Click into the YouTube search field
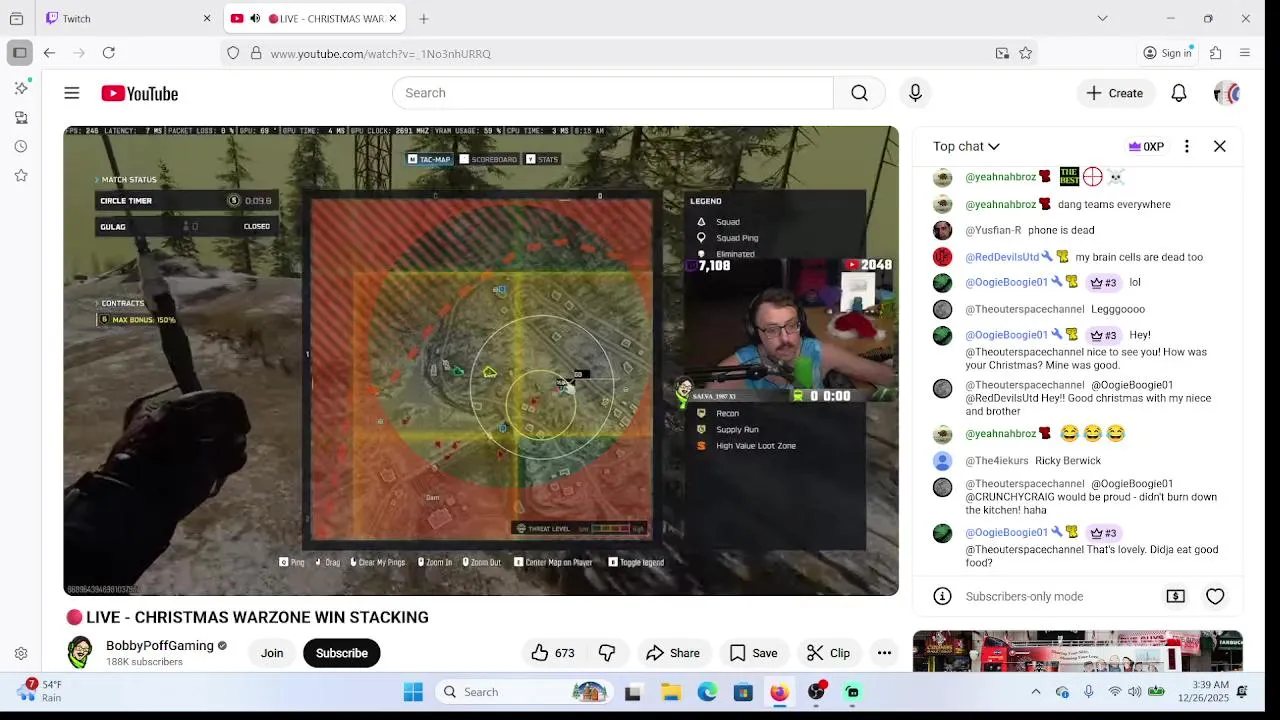 [612, 93]
